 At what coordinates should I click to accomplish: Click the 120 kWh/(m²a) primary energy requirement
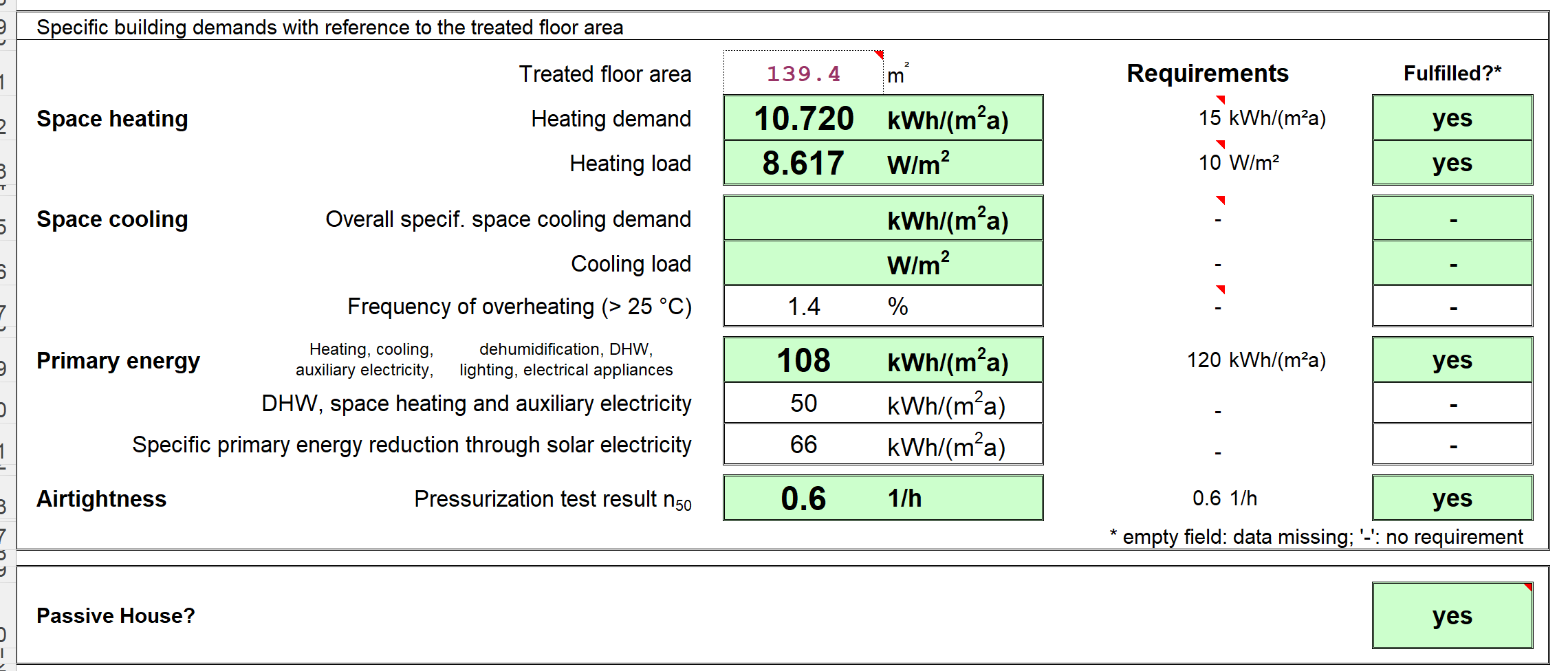pyautogui.click(x=1256, y=360)
